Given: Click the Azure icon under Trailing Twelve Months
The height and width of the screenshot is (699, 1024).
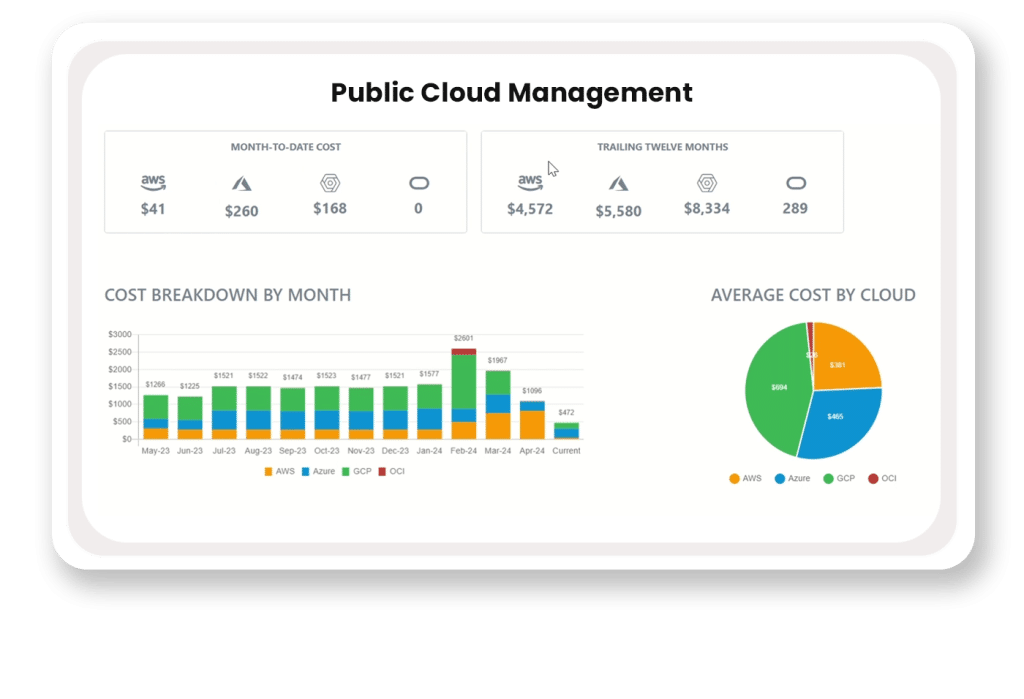Looking at the screenshot, I should click(617, 184).
